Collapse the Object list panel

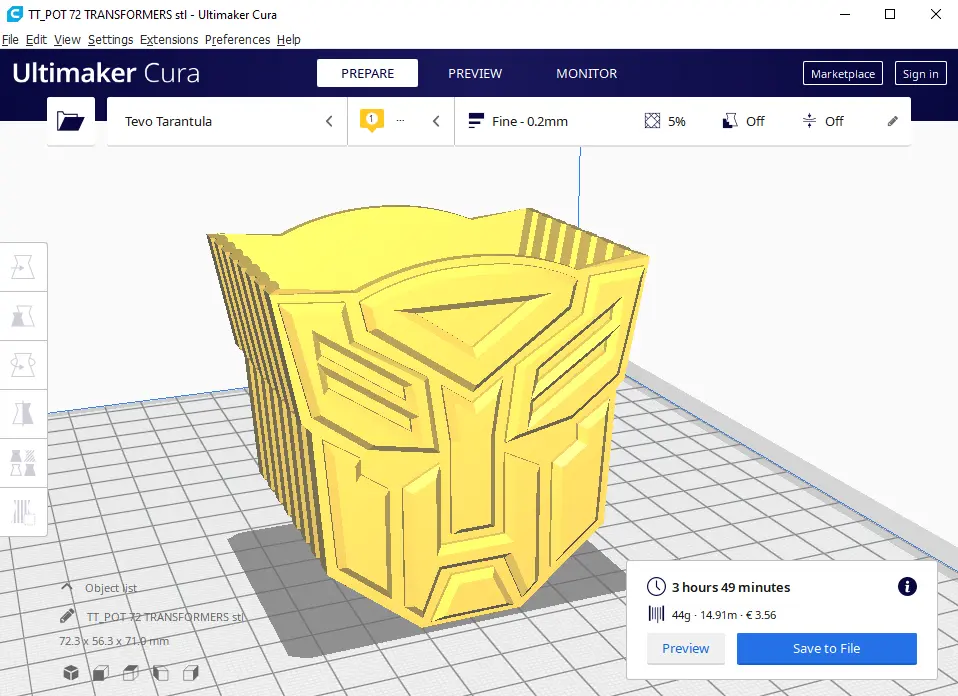(x=67, y=587)
